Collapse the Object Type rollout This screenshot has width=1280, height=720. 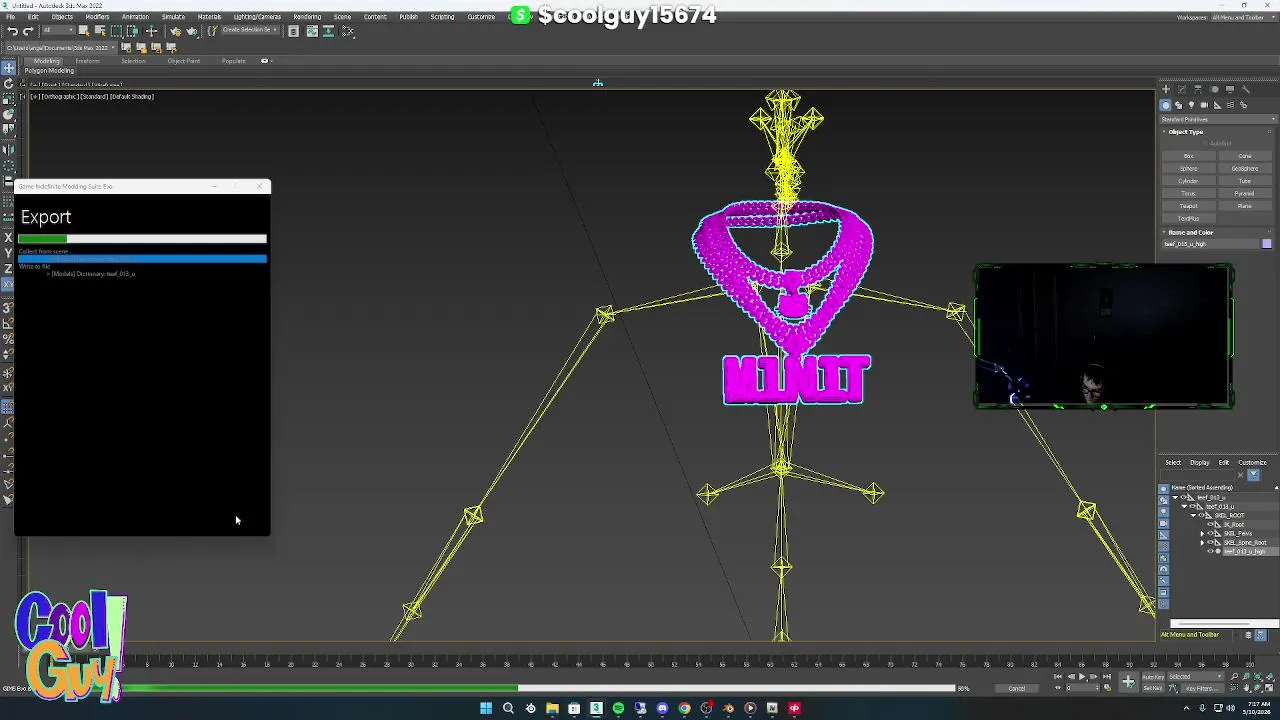click(x=1185, y=132)
